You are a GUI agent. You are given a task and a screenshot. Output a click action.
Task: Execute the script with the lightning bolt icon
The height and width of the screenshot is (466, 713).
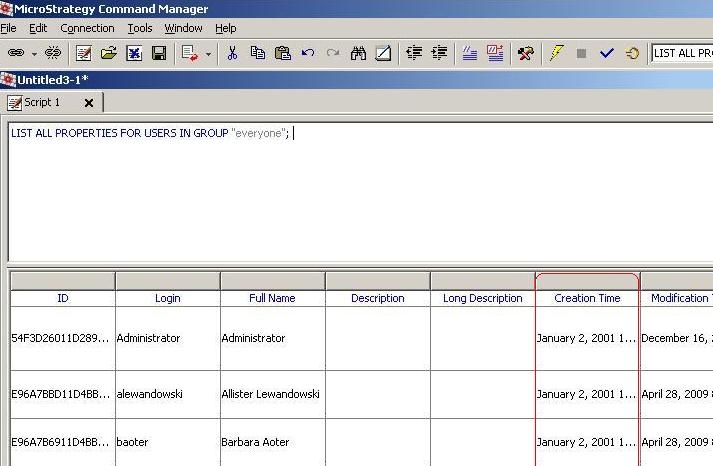click(557, 53)
